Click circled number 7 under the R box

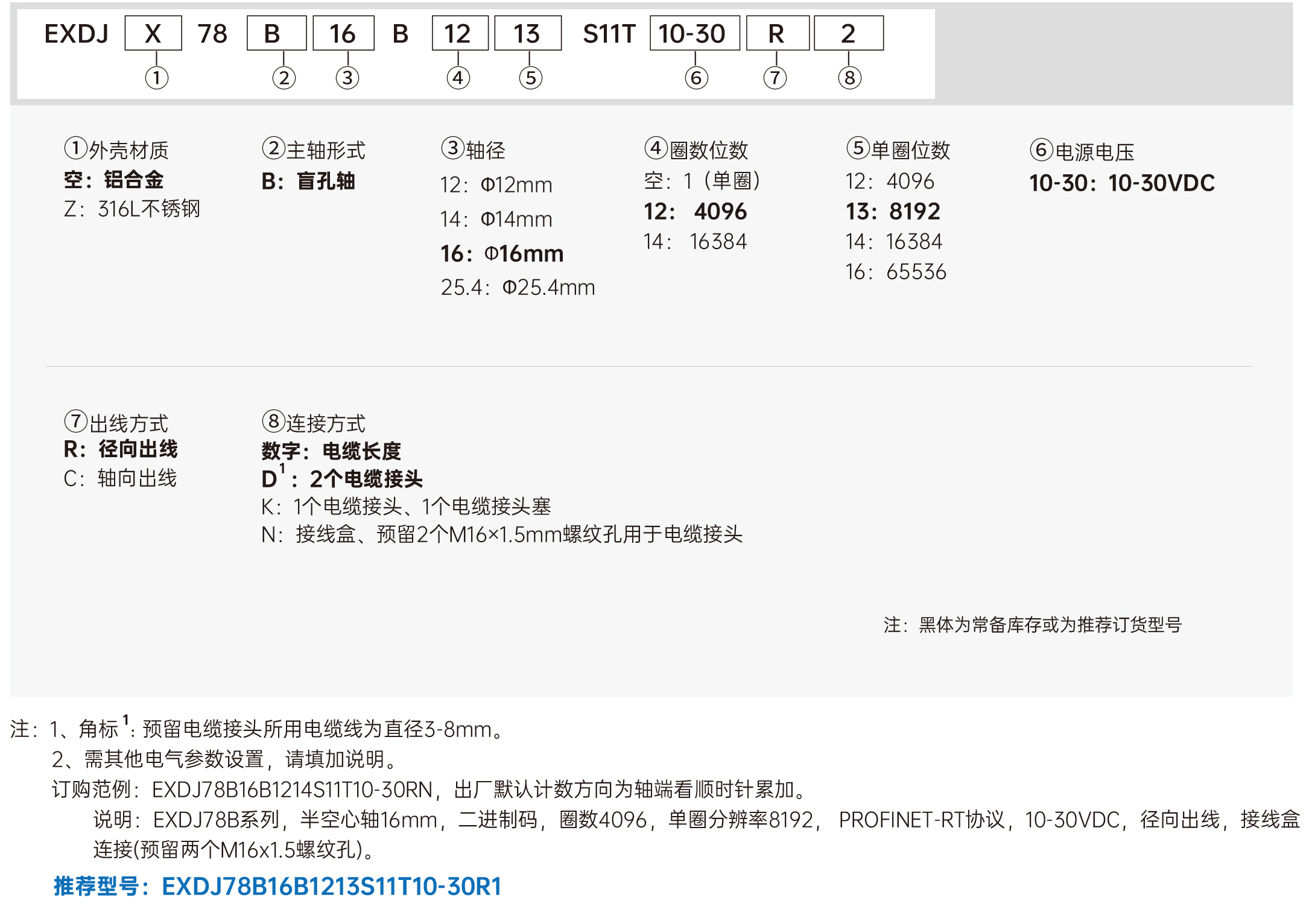pyautogui.click(x=775, y=78)
